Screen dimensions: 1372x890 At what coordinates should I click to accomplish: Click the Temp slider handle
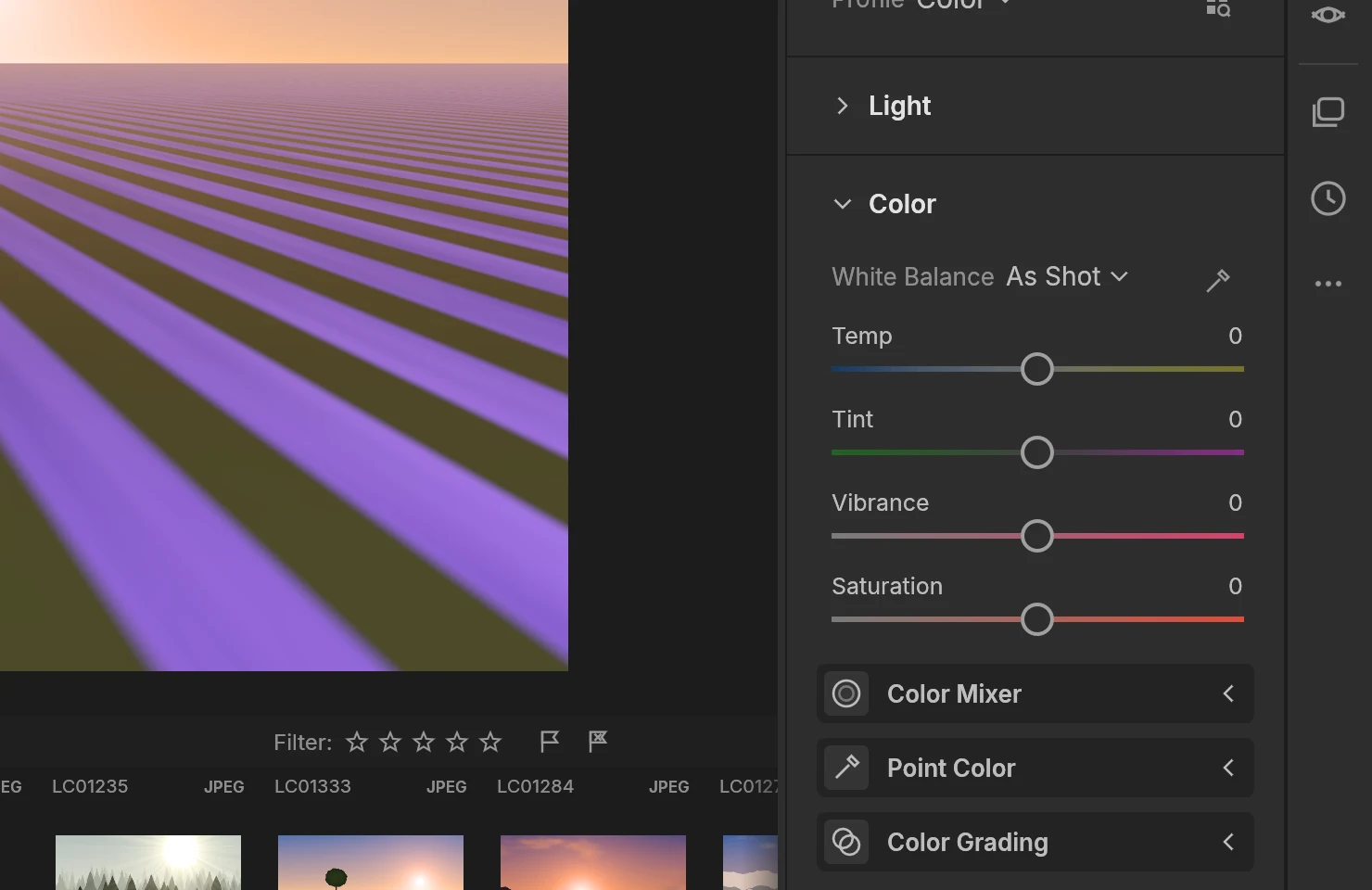[1037, 369]
